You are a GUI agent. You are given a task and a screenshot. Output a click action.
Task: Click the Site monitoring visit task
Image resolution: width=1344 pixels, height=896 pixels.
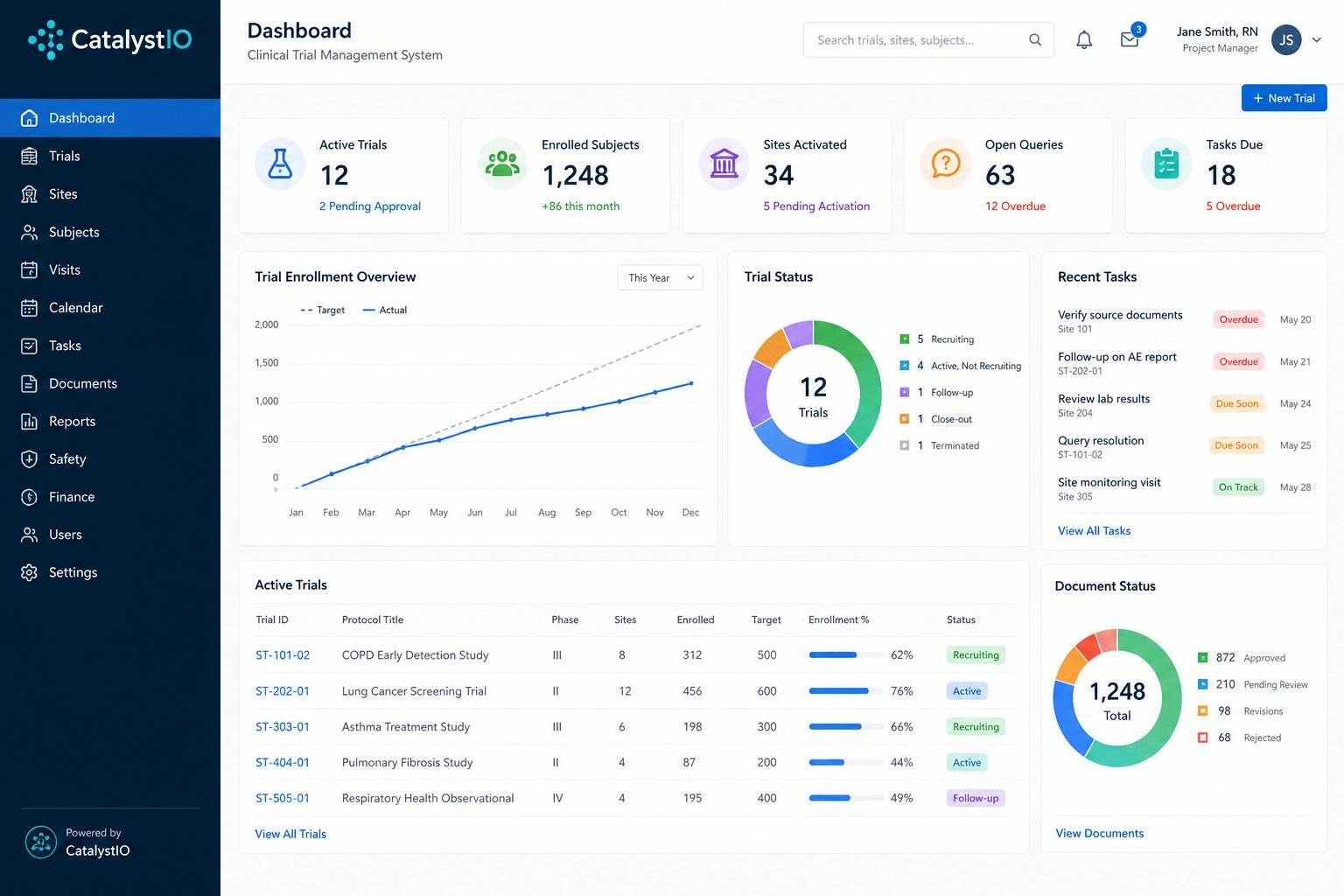click(1109, 482)
